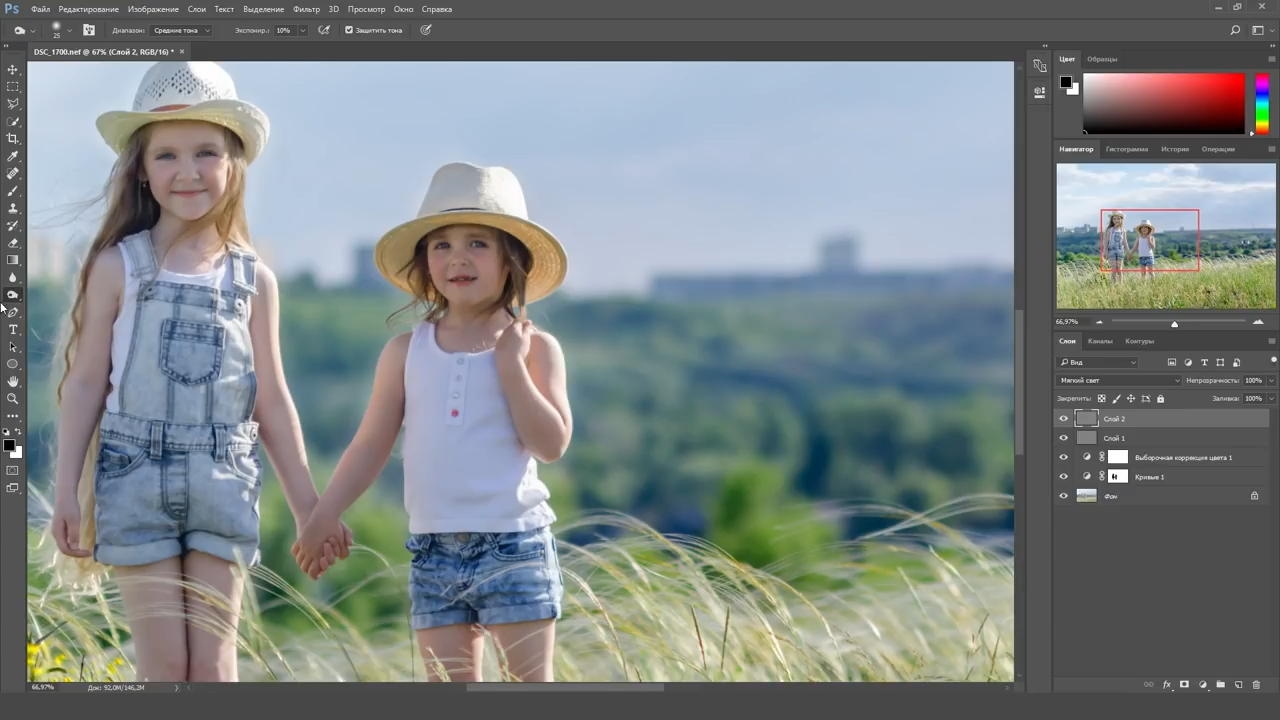Switch to the Образцы tab
Image resolution: width=1280 pixels, height=720 pixels.
1102,59
